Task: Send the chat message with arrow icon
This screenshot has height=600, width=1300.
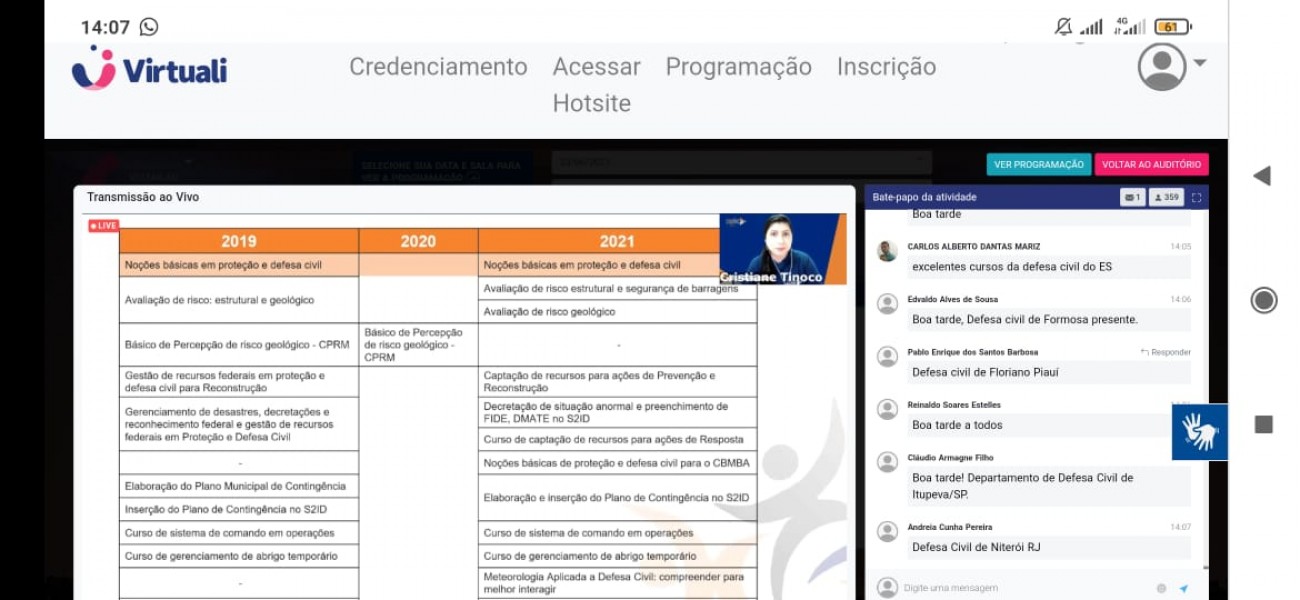Action: 1184,588
